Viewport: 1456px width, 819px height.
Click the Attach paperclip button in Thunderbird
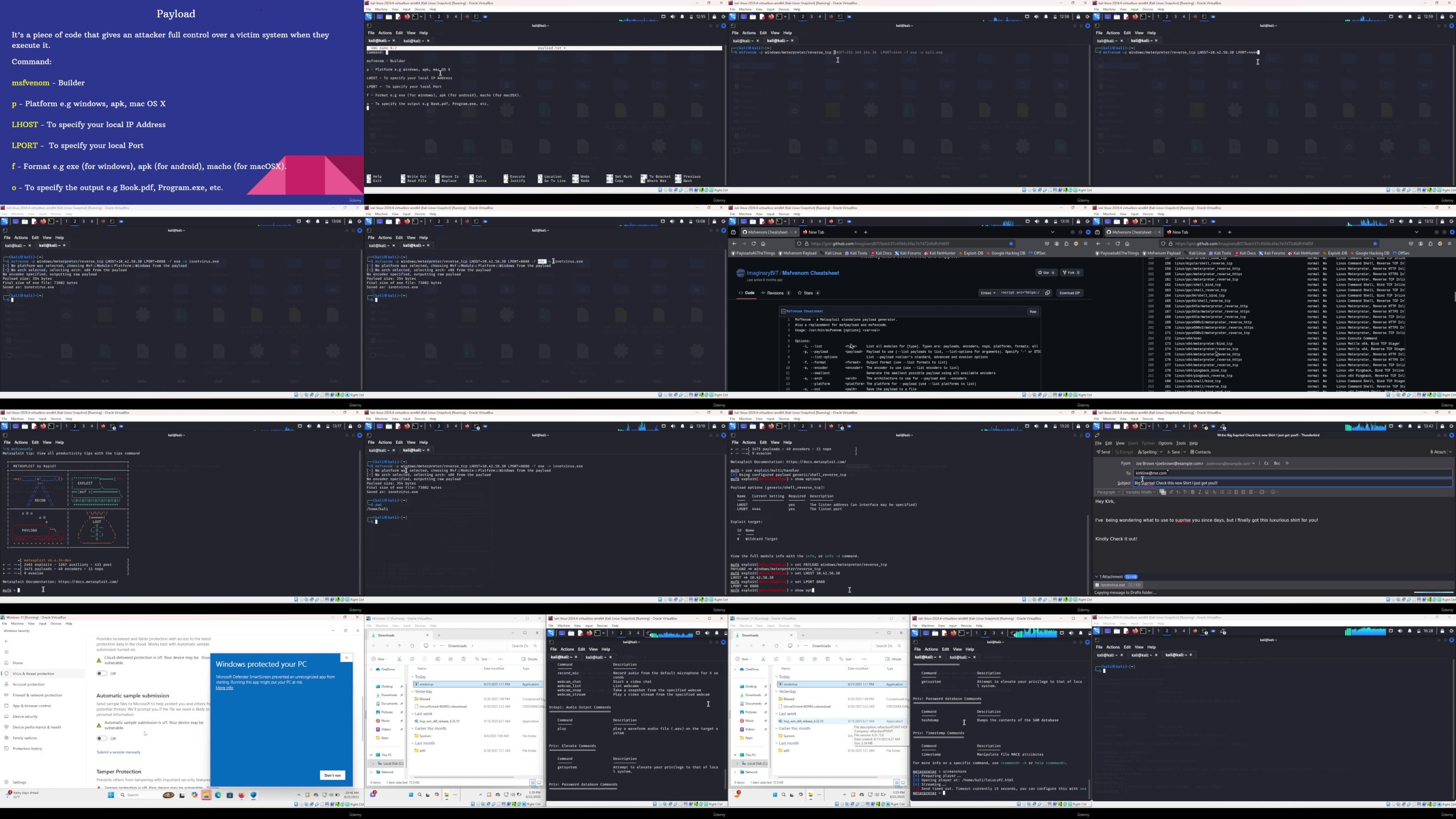pos(1438,452)
